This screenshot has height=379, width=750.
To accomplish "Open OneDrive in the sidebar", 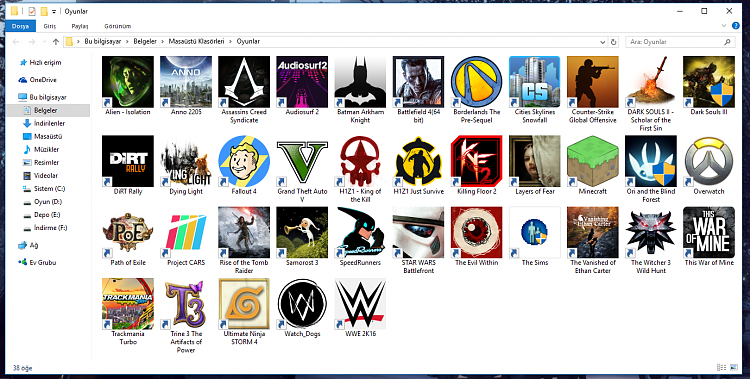I will (x=43, y=80).
